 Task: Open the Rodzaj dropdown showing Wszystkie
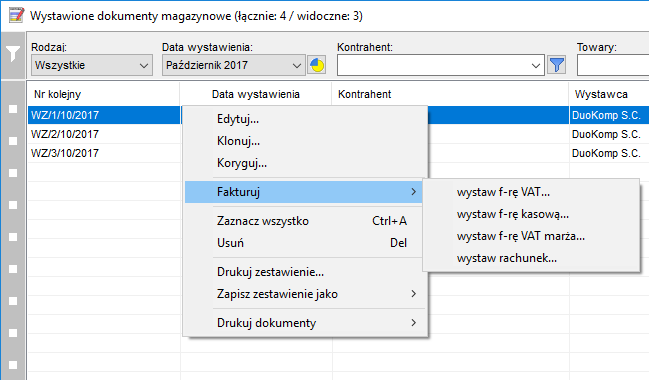(92, 65)
